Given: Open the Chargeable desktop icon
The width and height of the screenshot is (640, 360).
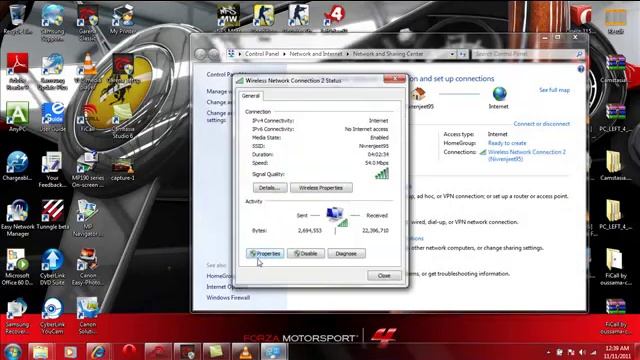Looking at the screenshot, I should (x=17, y=166).
